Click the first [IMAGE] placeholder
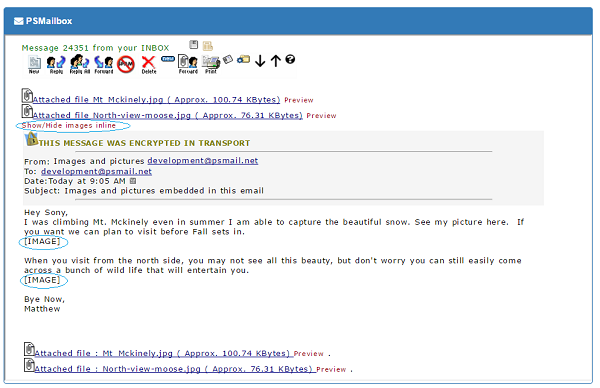 (x=42, y=241)
